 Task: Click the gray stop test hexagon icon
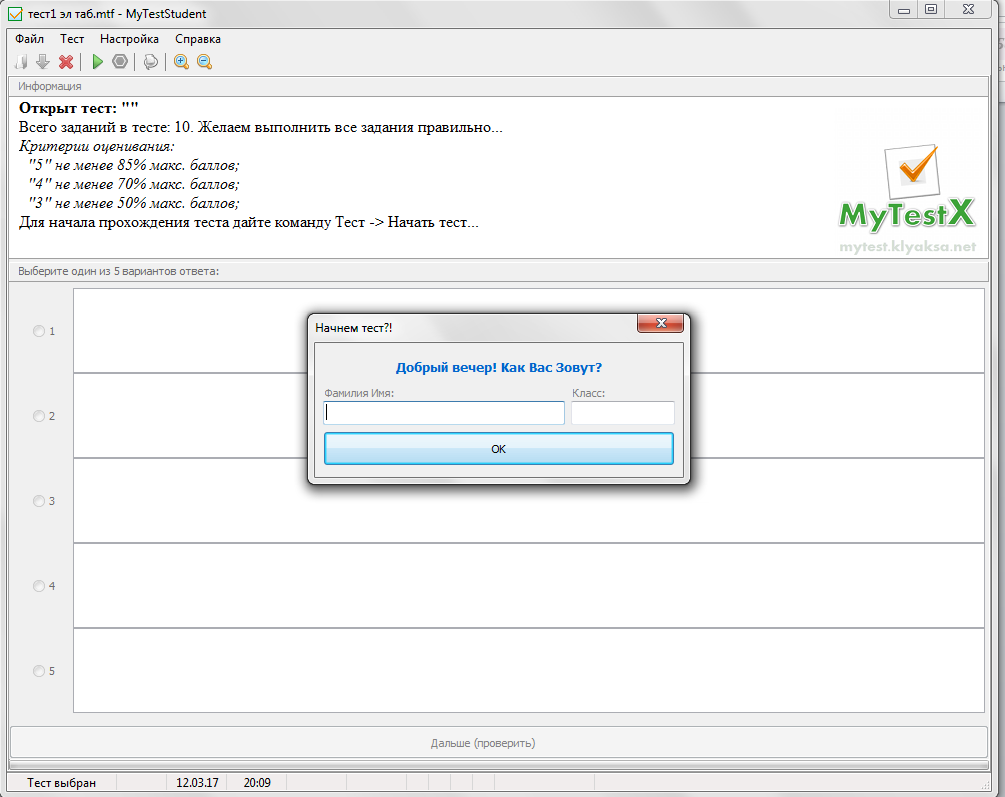120,62
